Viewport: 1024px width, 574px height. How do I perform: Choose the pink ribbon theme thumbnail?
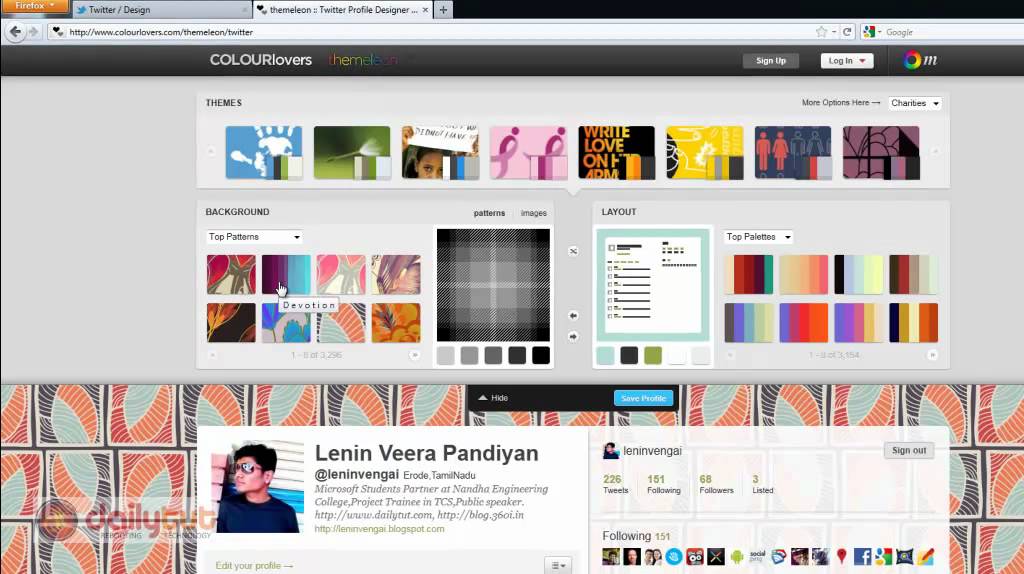528,152
